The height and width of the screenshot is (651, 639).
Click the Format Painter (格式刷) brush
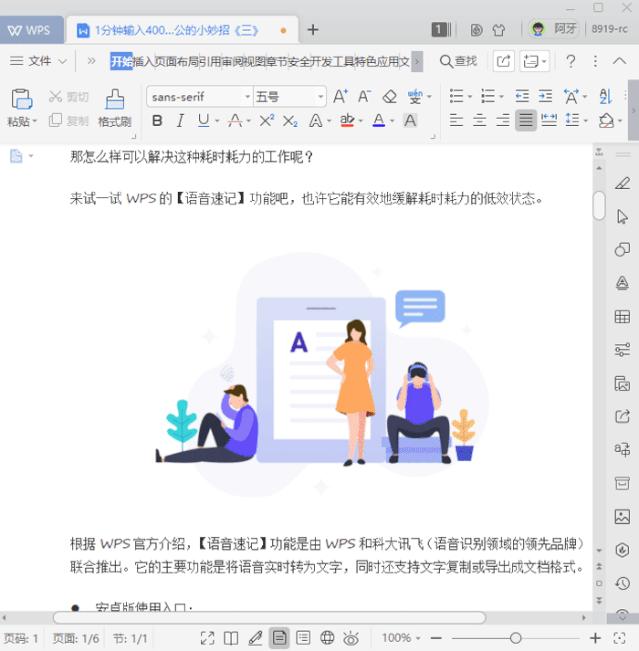(x=115, y=99)
